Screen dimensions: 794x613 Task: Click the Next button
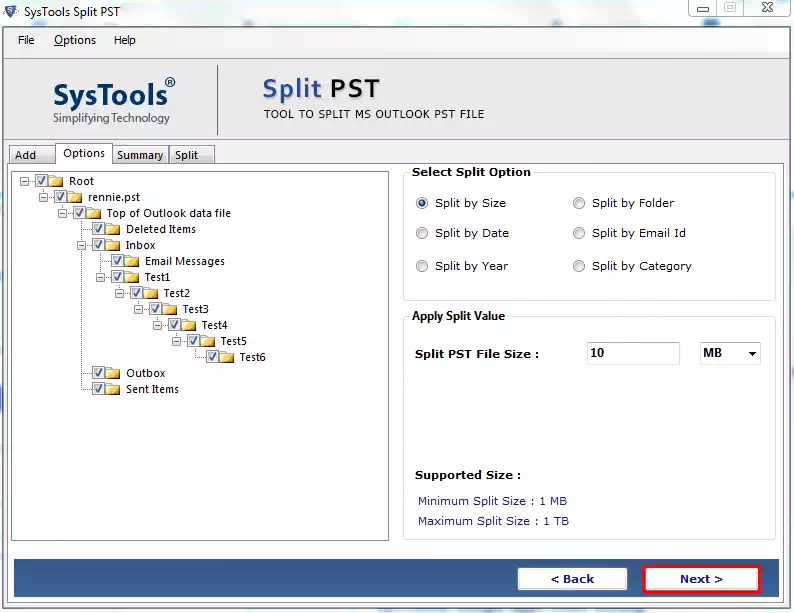pyautogui.click(x=701, y=579)
